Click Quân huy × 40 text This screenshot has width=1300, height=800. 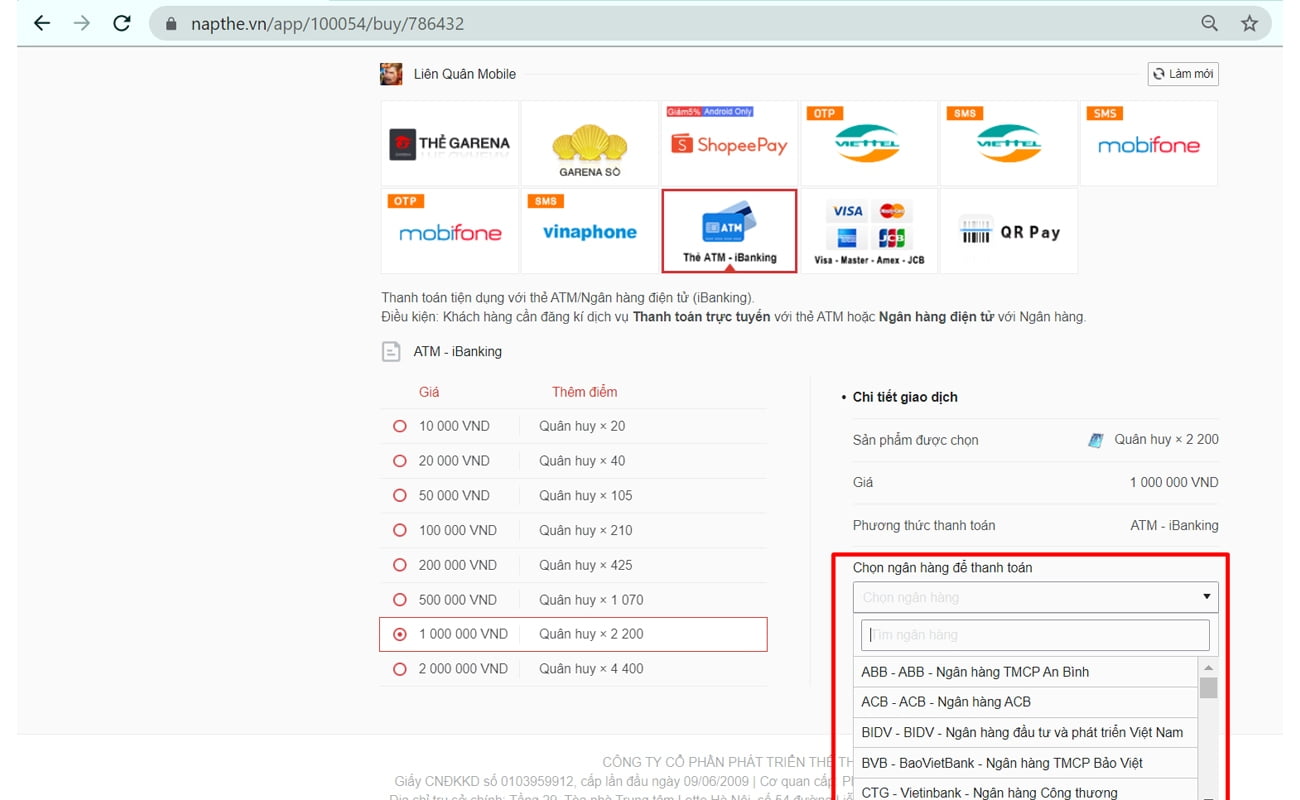(x=582, y=461)
